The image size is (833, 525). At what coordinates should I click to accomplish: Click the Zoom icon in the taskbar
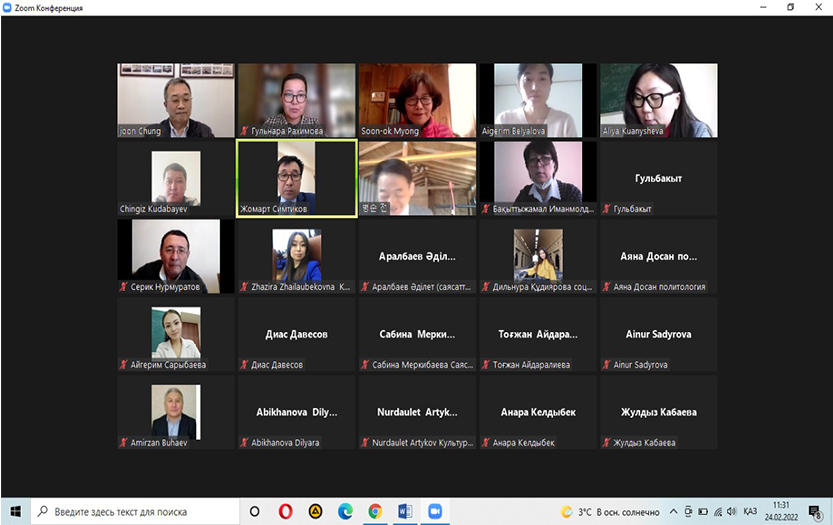pyautogui.click(x=435, y=511)
